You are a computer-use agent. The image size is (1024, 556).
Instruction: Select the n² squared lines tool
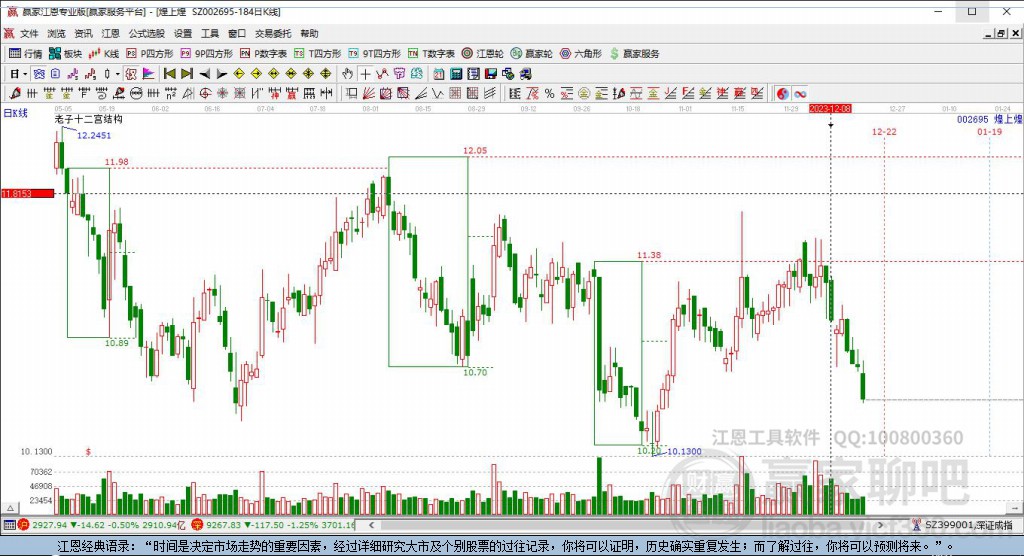click(170, 93)
